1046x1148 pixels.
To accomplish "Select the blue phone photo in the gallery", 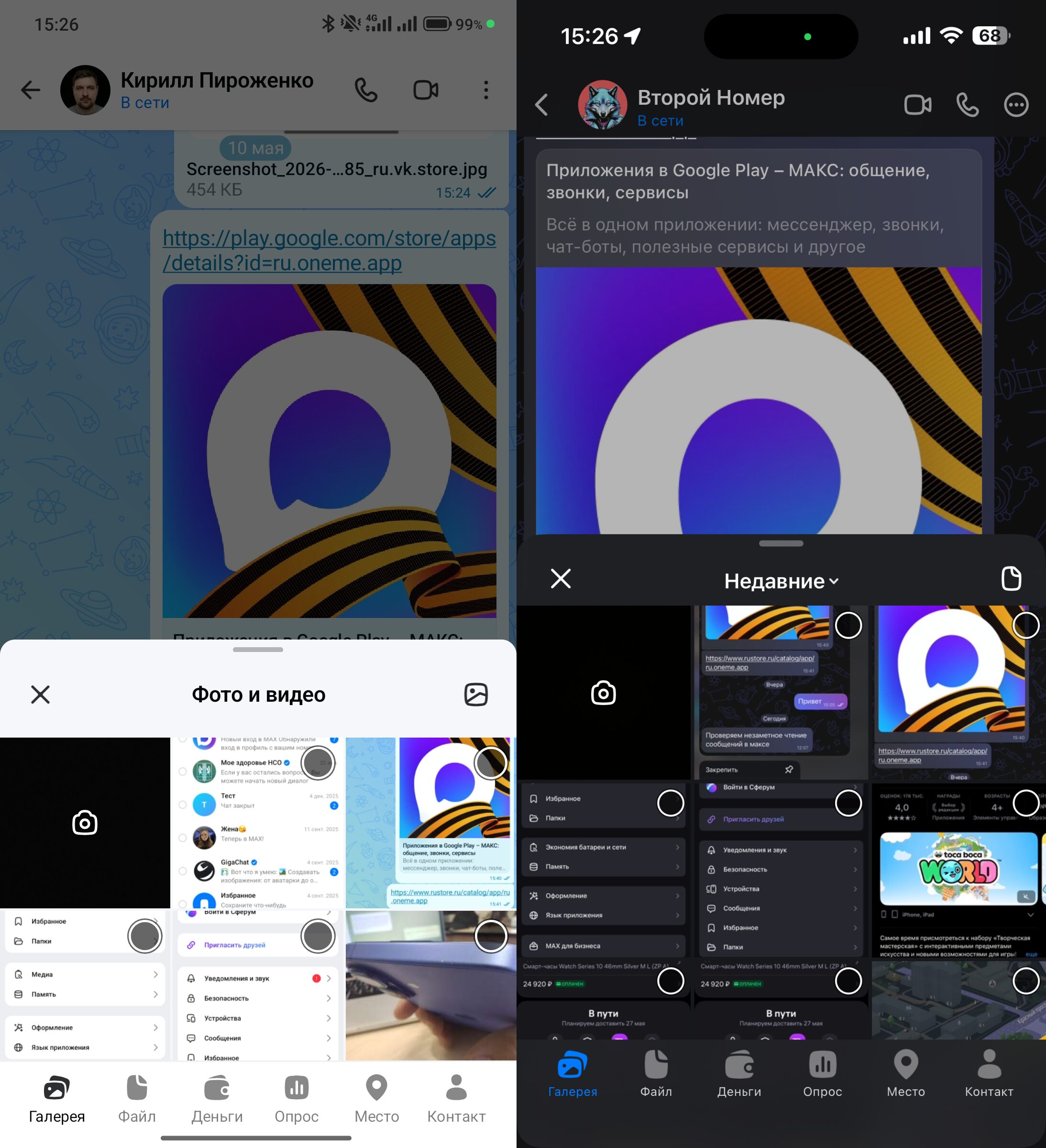I will coord(491,936).
